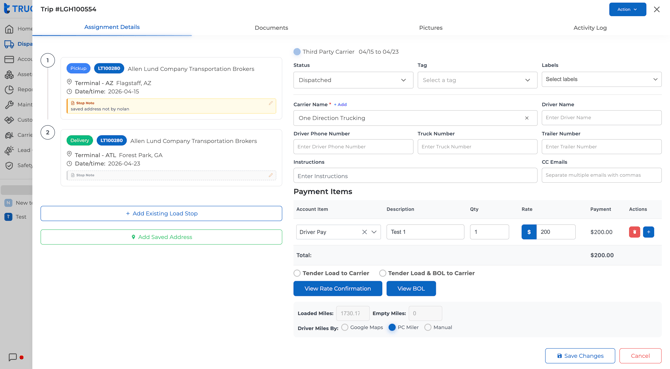Screen dimensions: 670x369
Task: Select Tender Load & BOL to Carrier radio
Action: click(382, 273)
